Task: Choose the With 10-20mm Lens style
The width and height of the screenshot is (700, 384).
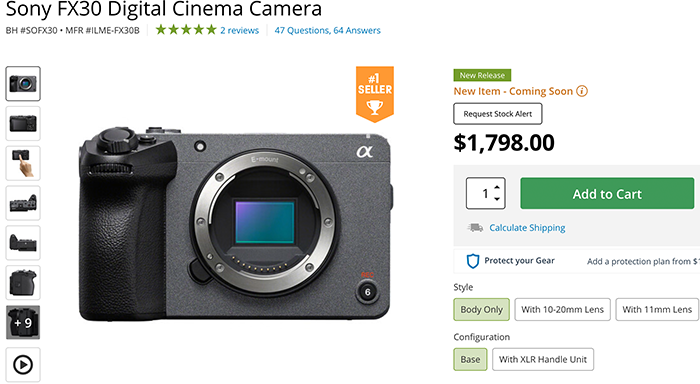Action: tap(562, 309)
